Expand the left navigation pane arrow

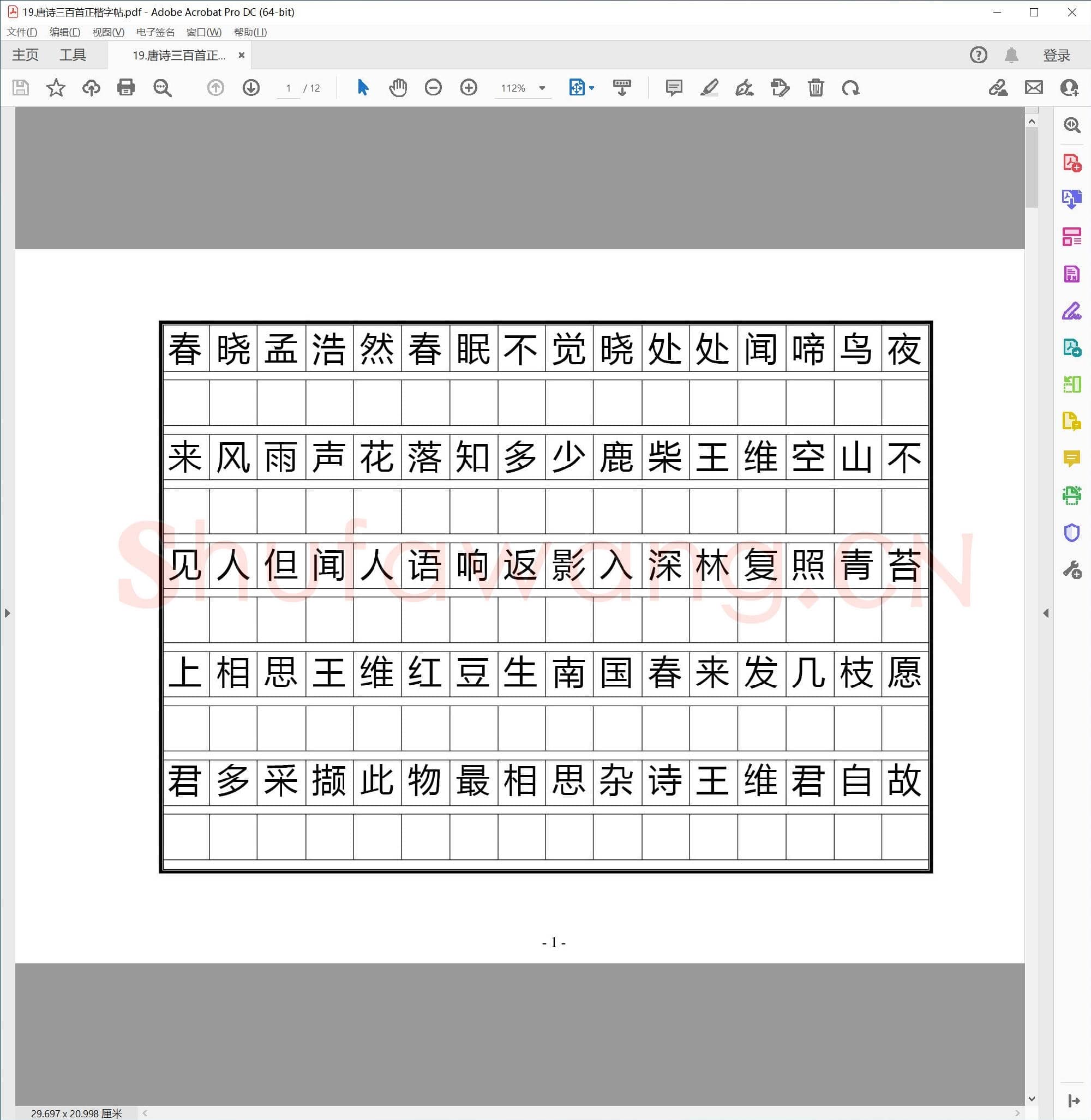coord(8,612)
